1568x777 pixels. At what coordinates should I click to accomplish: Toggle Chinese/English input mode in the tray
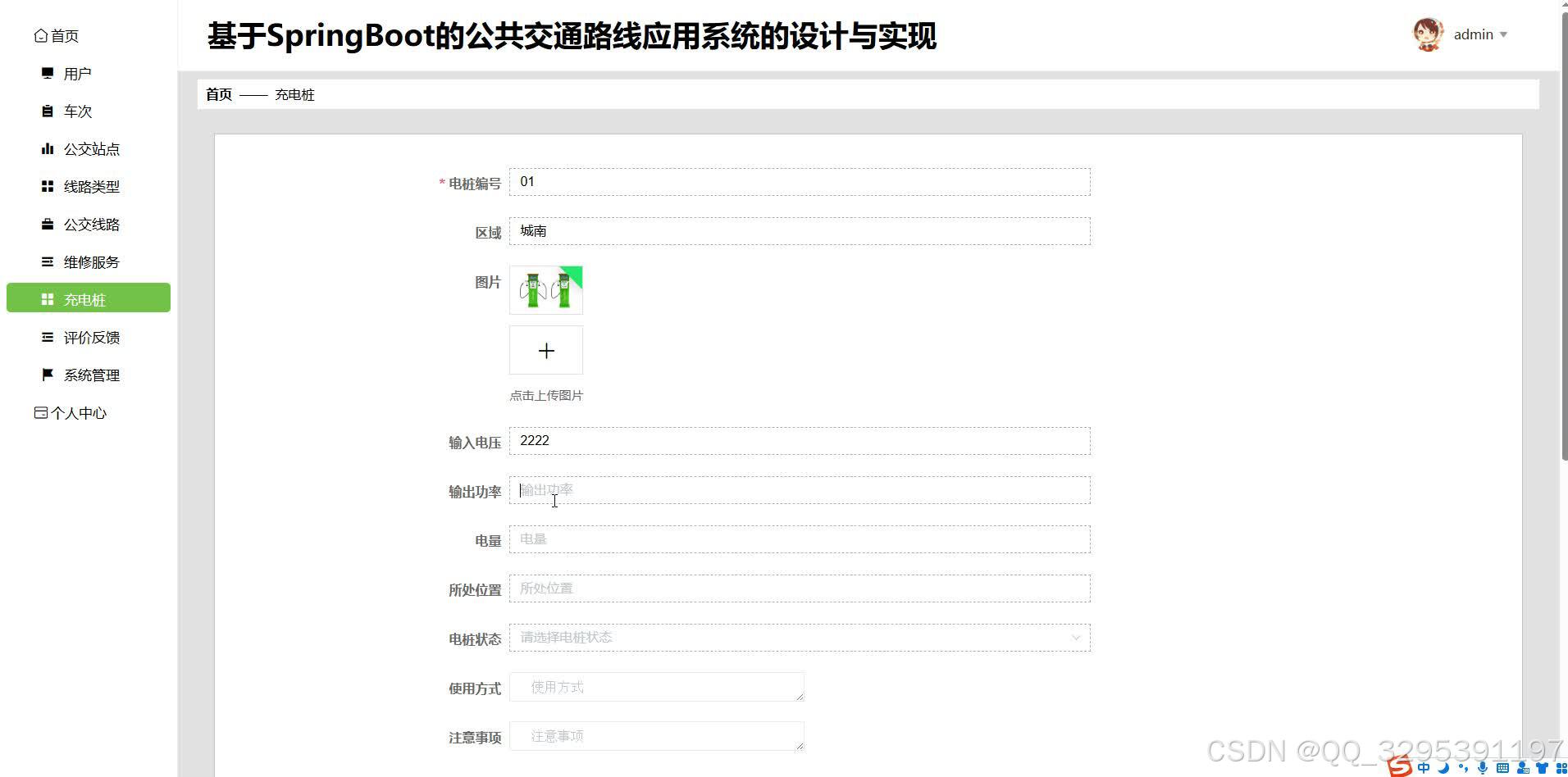[x=1424, y=768]
